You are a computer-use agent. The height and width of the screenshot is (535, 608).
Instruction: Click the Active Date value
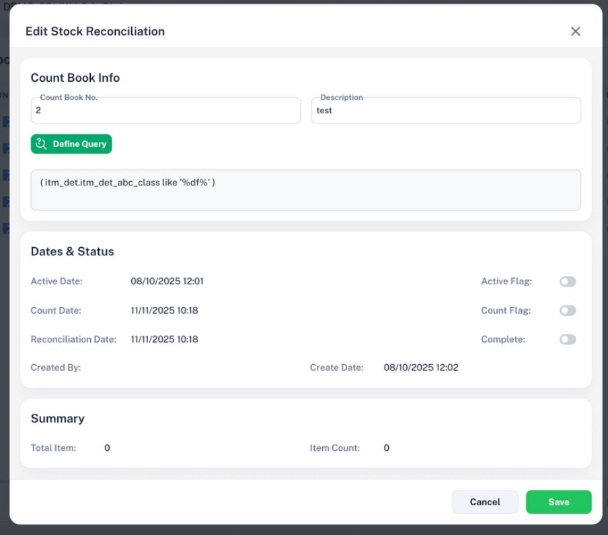[167, 282]
